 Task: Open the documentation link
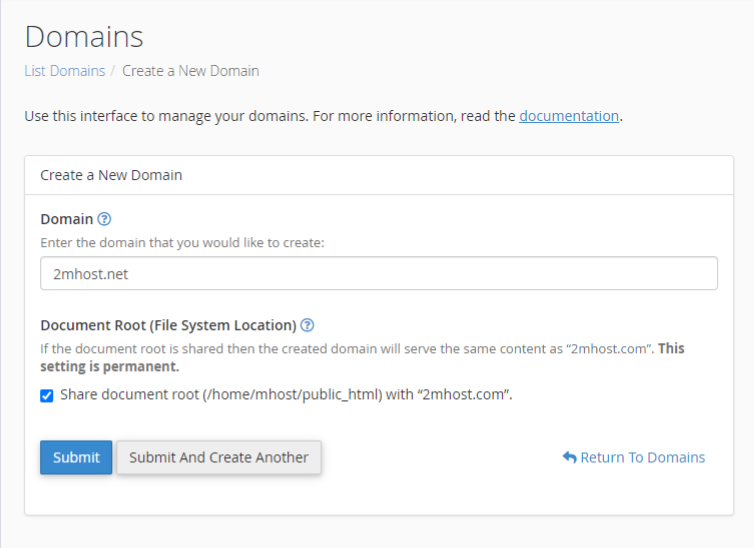(568, 116)
